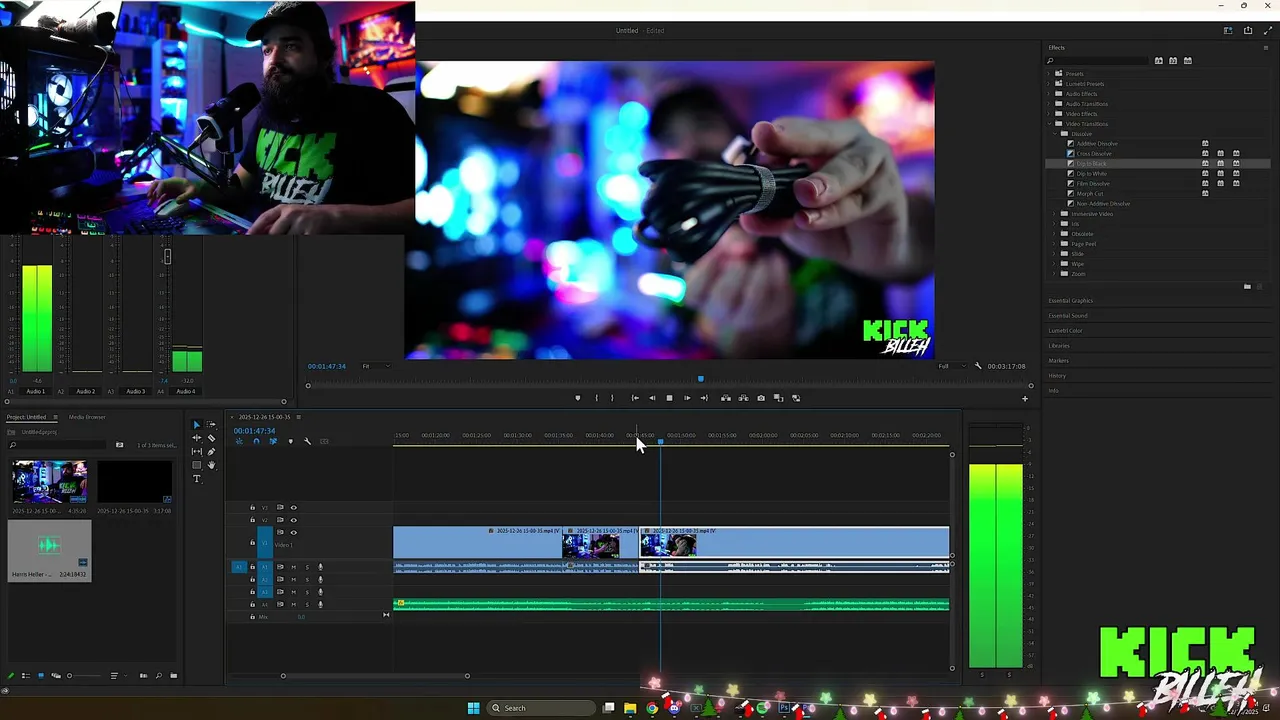Viewport: 1280px width, 720px height.
Task: Solo audio track A2
Action: point(307,580)
